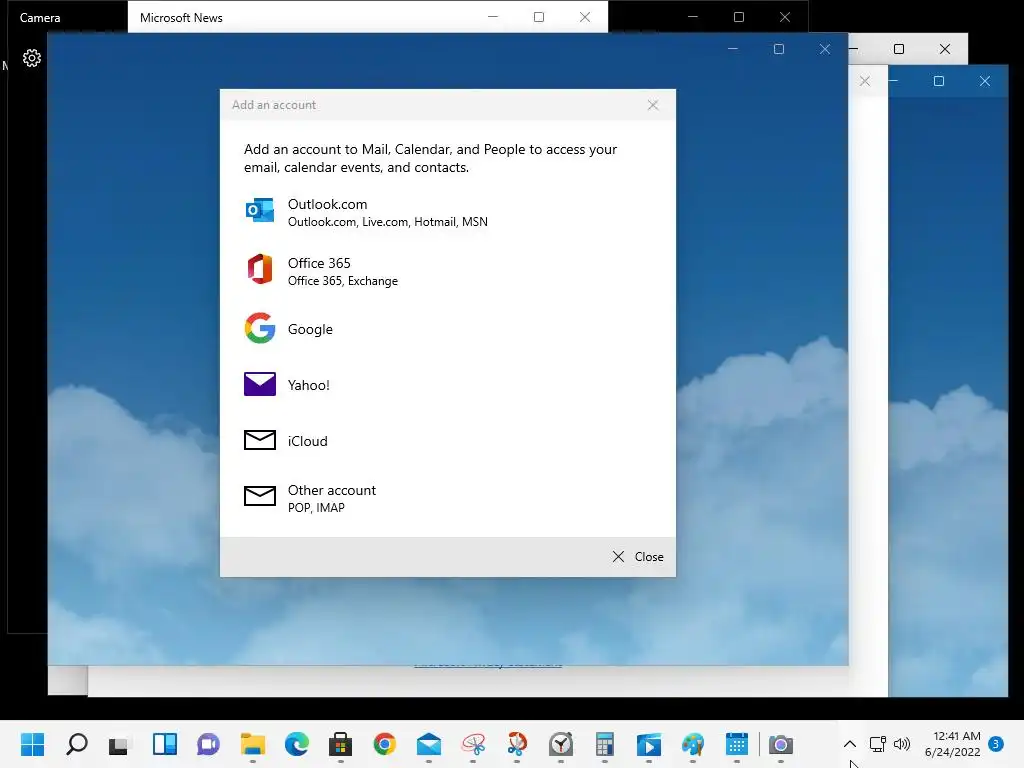Close the Microsoft News window

coord(584,17)
